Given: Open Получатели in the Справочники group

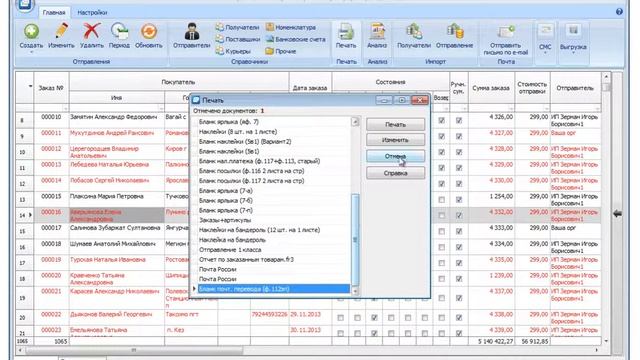Looking at the screenshot, I should click(x=238, y=27).
